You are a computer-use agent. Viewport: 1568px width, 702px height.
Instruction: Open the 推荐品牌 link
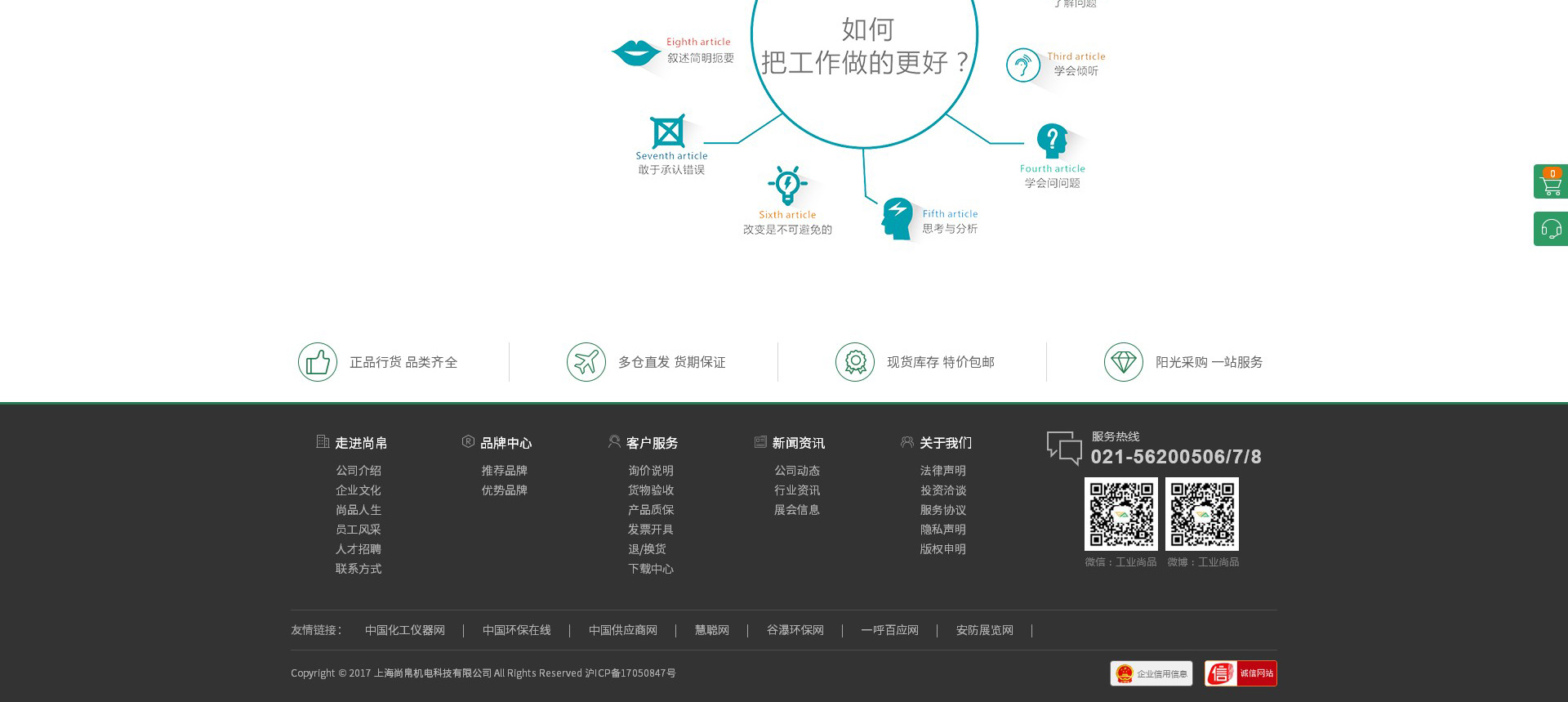coord(504,471)
